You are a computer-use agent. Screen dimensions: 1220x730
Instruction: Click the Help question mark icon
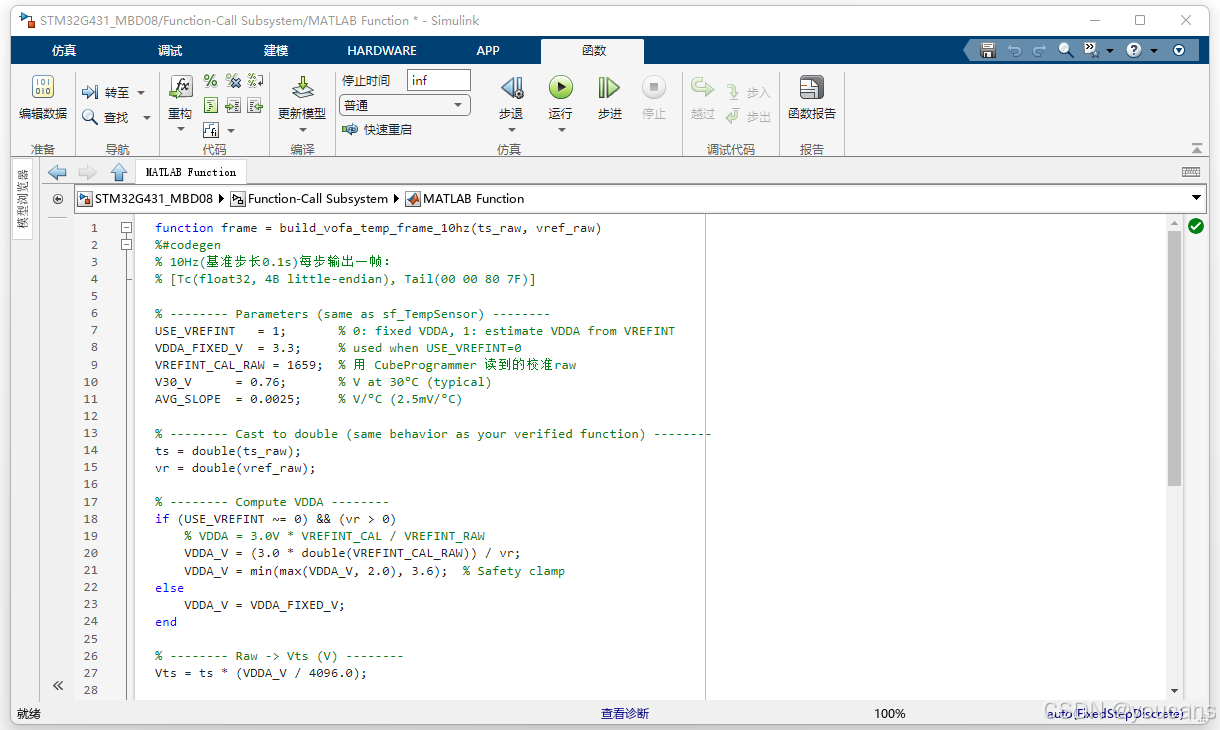(x=1134, y=50)
